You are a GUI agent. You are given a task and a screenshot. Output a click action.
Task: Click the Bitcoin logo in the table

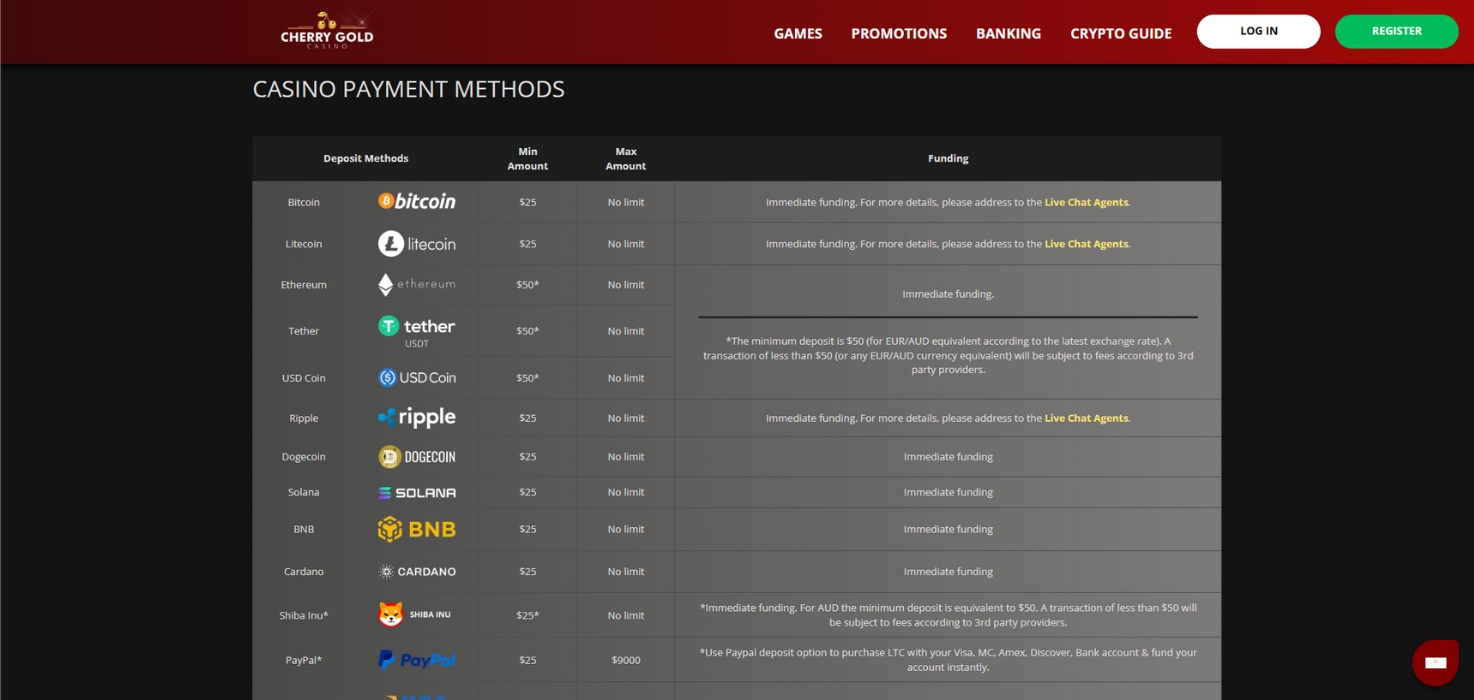click(417, 201)
